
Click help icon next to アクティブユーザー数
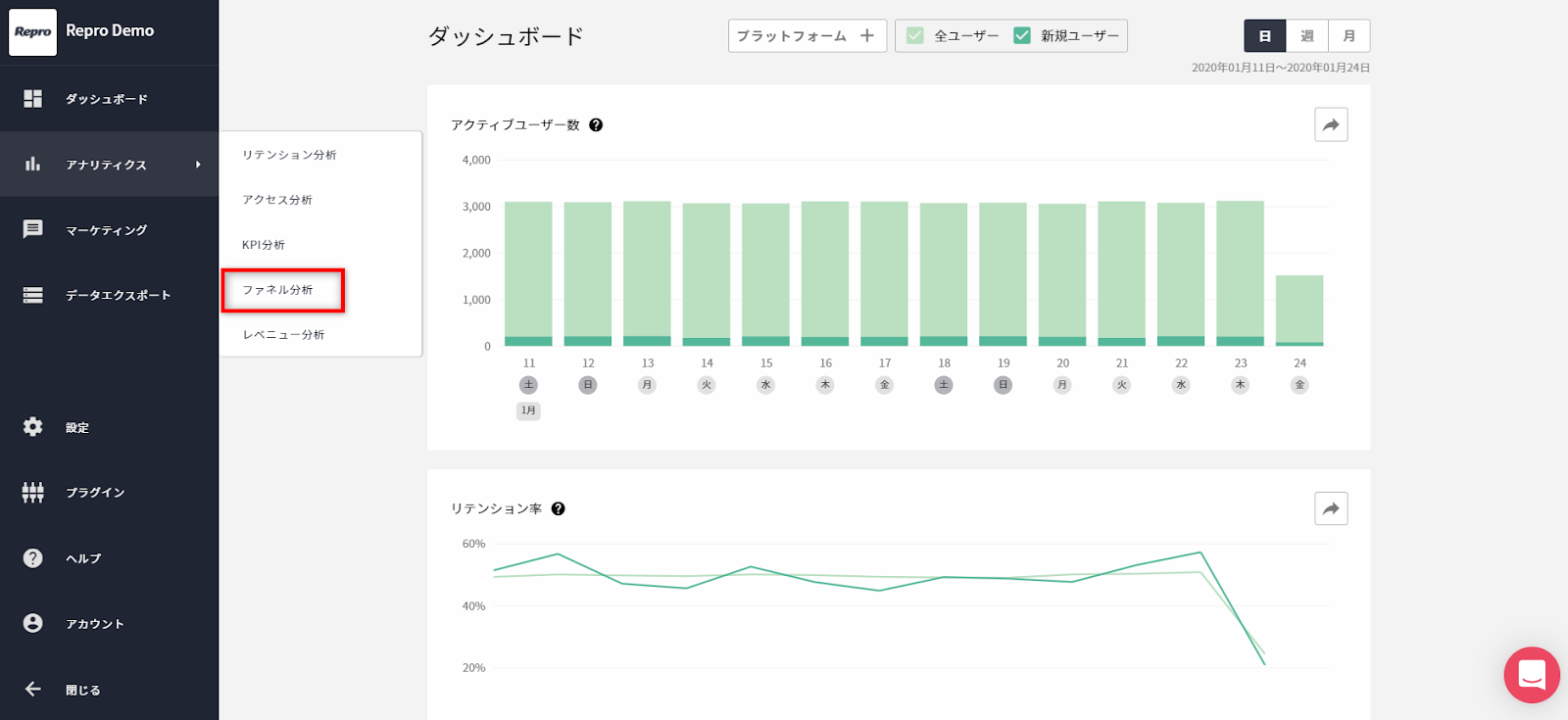(x=596, y=125)
